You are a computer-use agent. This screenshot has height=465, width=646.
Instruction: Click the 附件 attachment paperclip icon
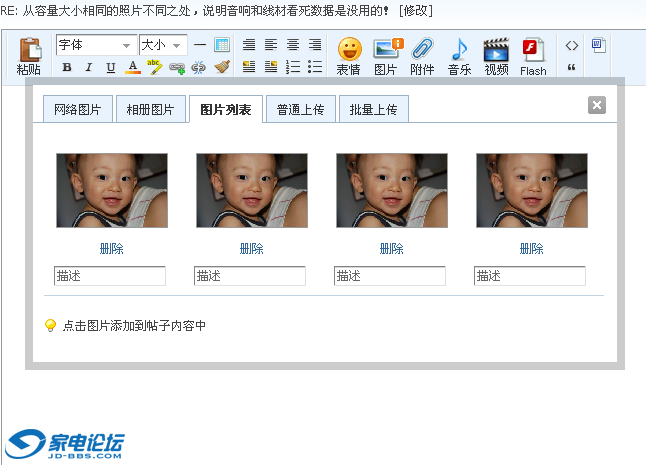[422, 56]
